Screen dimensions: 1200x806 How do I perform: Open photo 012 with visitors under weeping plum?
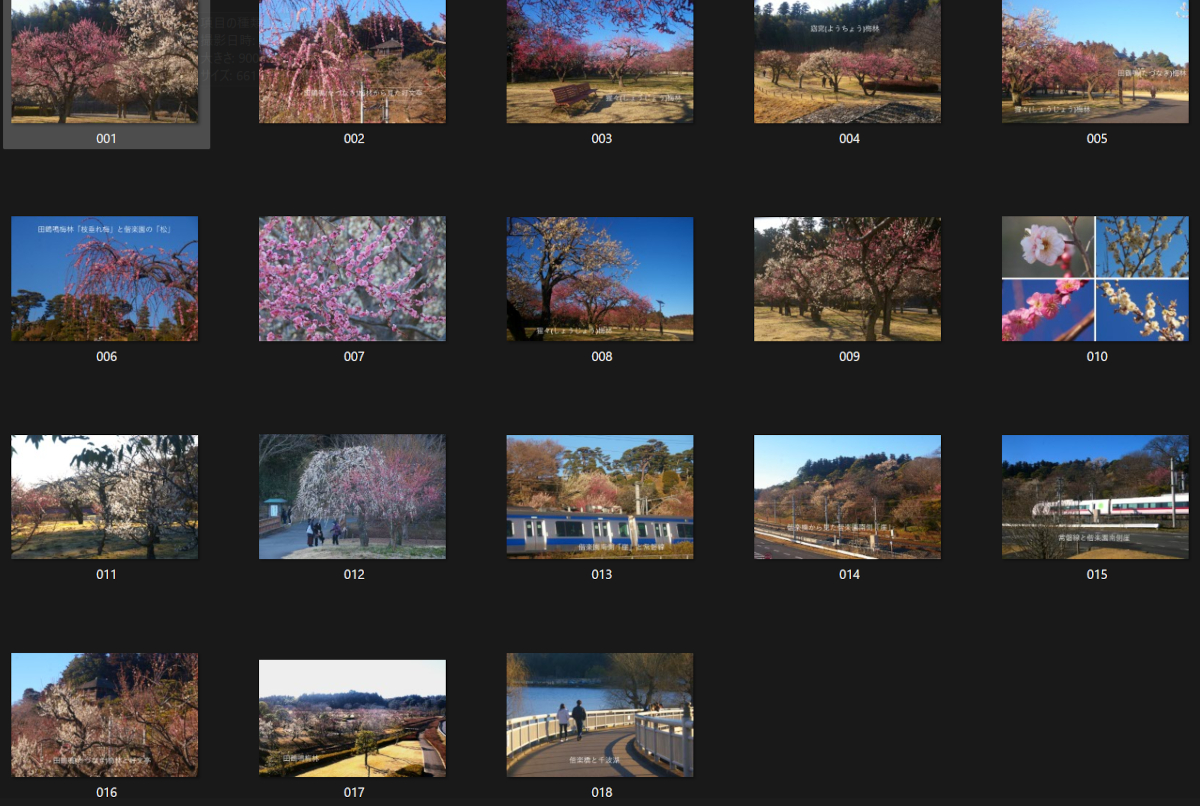point(352,497)
